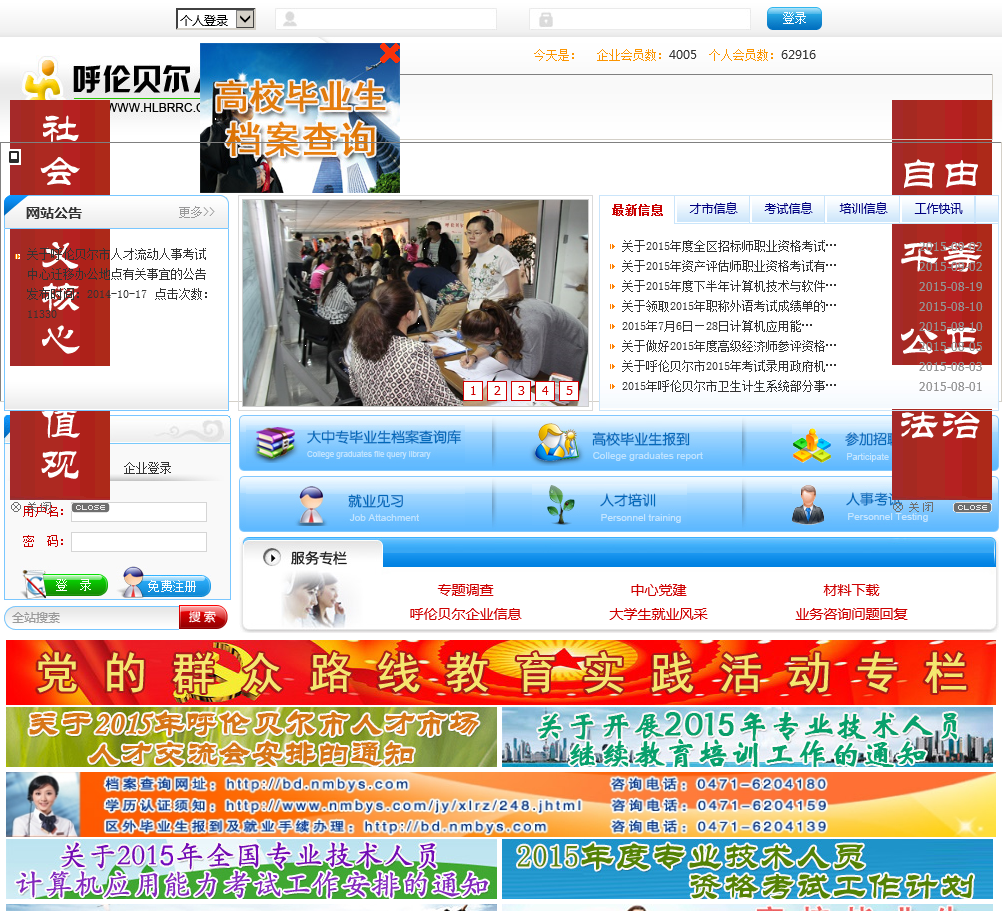1002x911 pixels.
Task: Open news 关于领取2015年职称外语考试成绩单
Action: click(728, 306)
